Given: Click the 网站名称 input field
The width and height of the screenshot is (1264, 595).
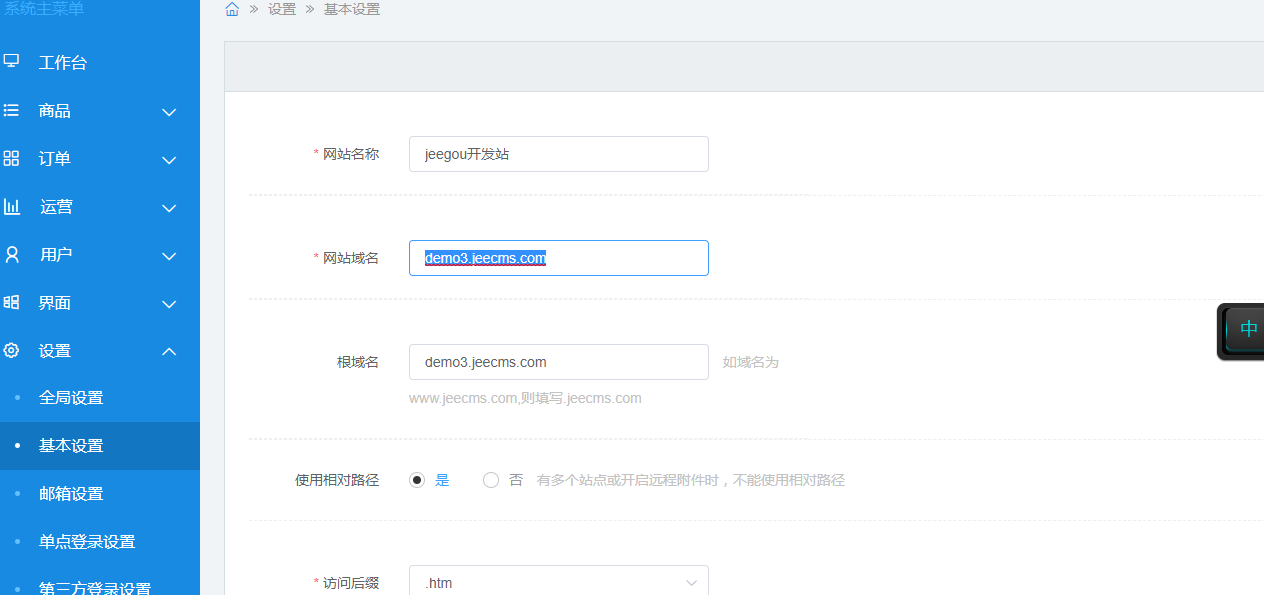Looking at the screenshot, I should pos(559,154).
